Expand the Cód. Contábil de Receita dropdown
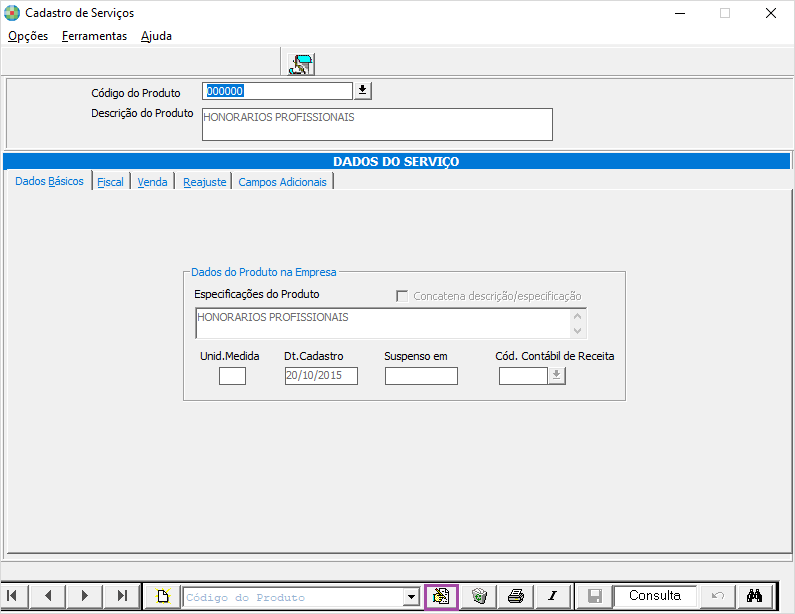The height and width of the screenshot is (614, 795). tap(557, 376)
